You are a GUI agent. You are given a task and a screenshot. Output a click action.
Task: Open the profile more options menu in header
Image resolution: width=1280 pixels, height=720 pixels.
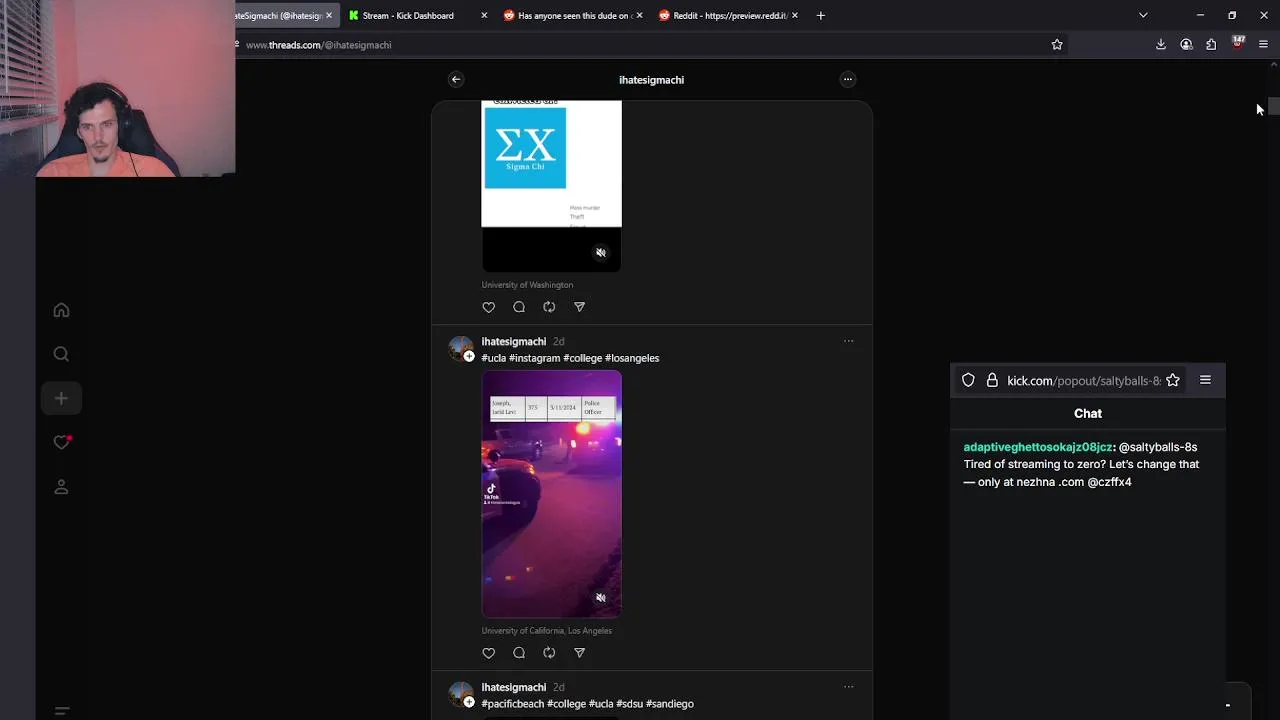[x=848, y=79]
